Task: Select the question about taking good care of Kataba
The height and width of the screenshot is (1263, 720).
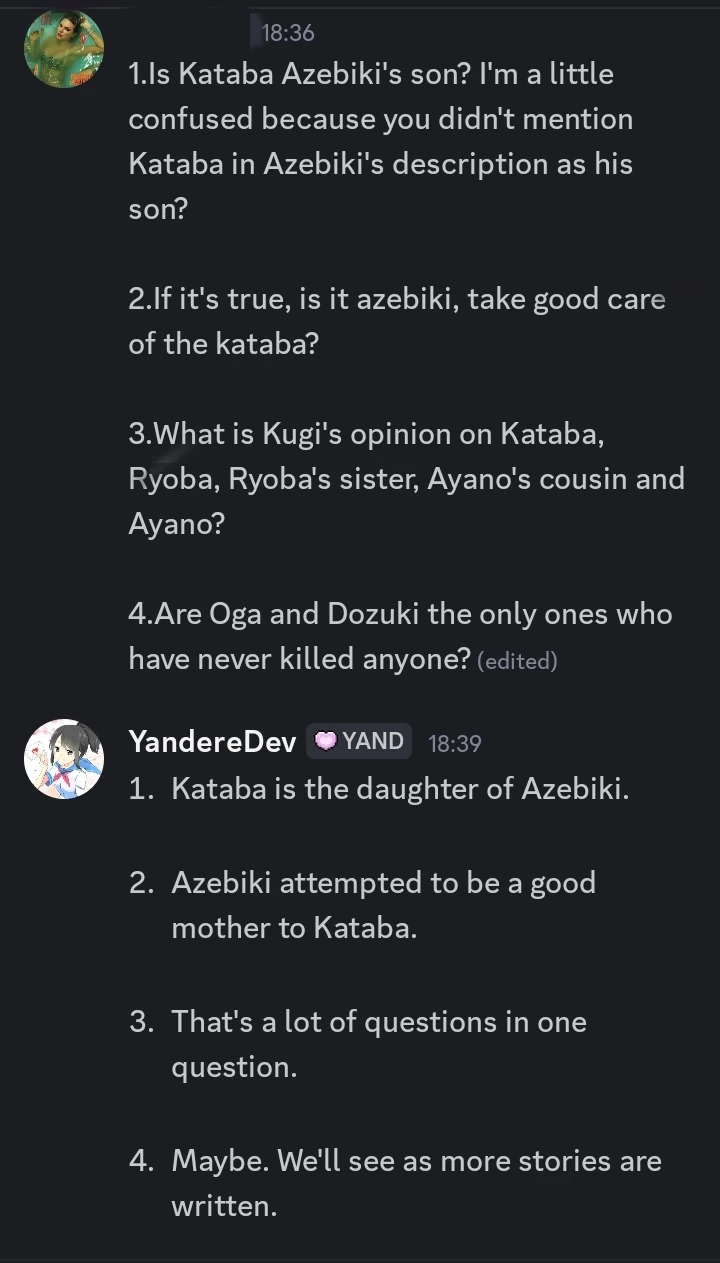Action: [x=396, y=321]
